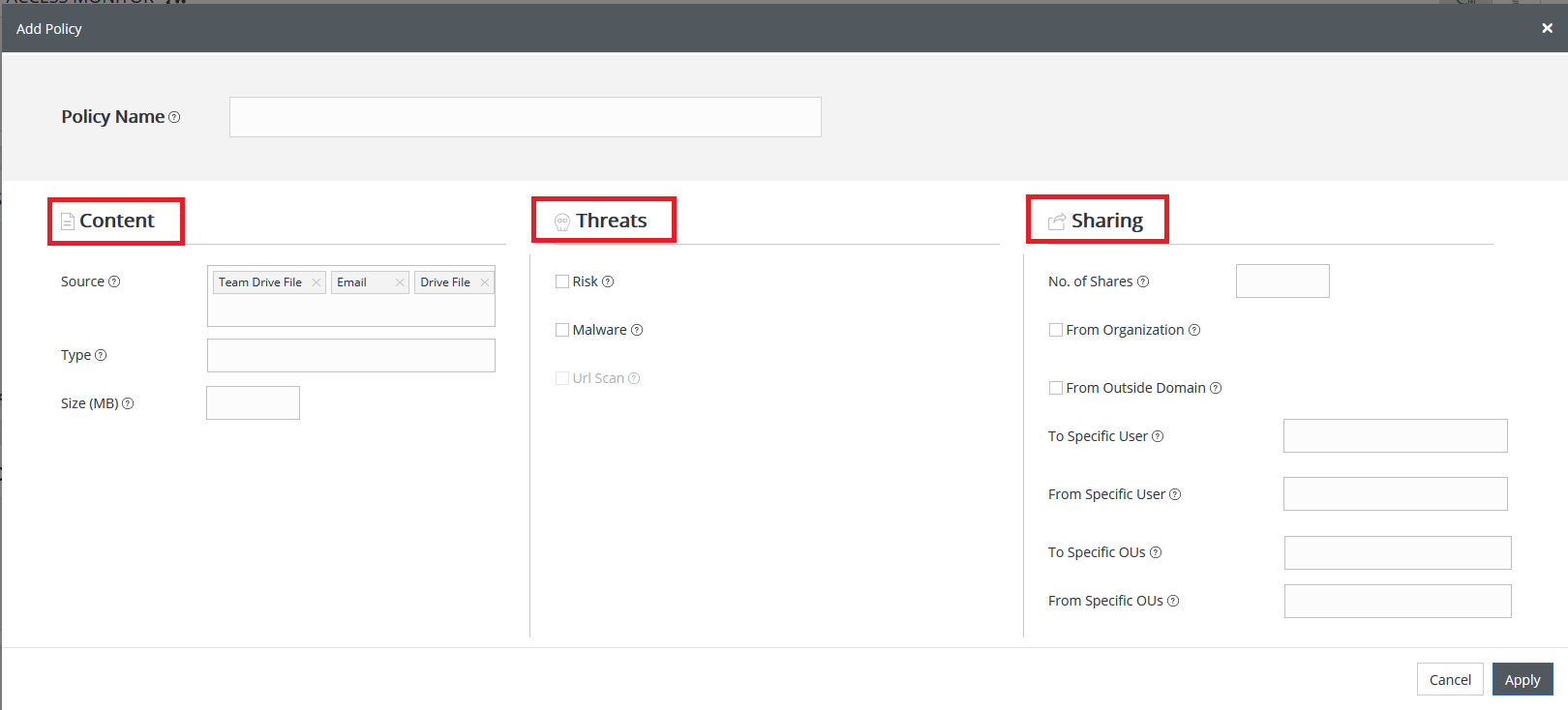Click the Cancel button
The width and height of the screenshot is (1568, 710).
[x=1450, y=679]
